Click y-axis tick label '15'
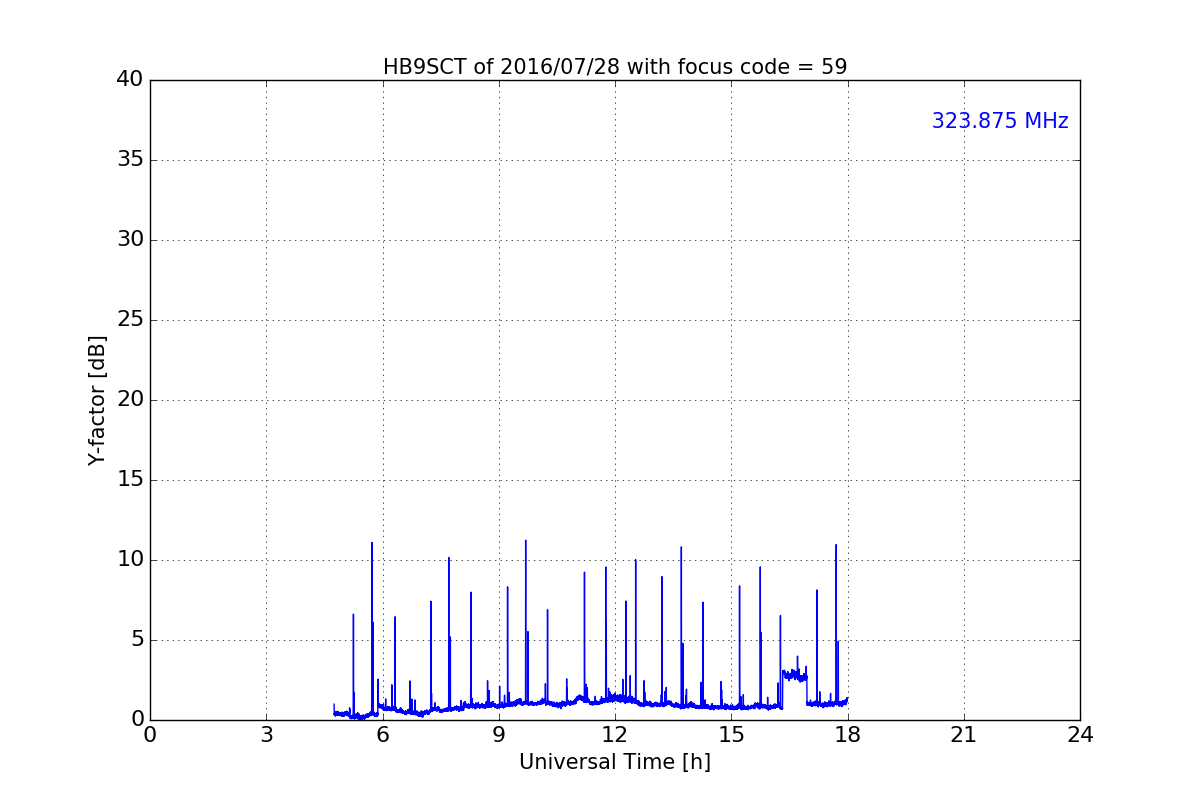 coord(130,480)
